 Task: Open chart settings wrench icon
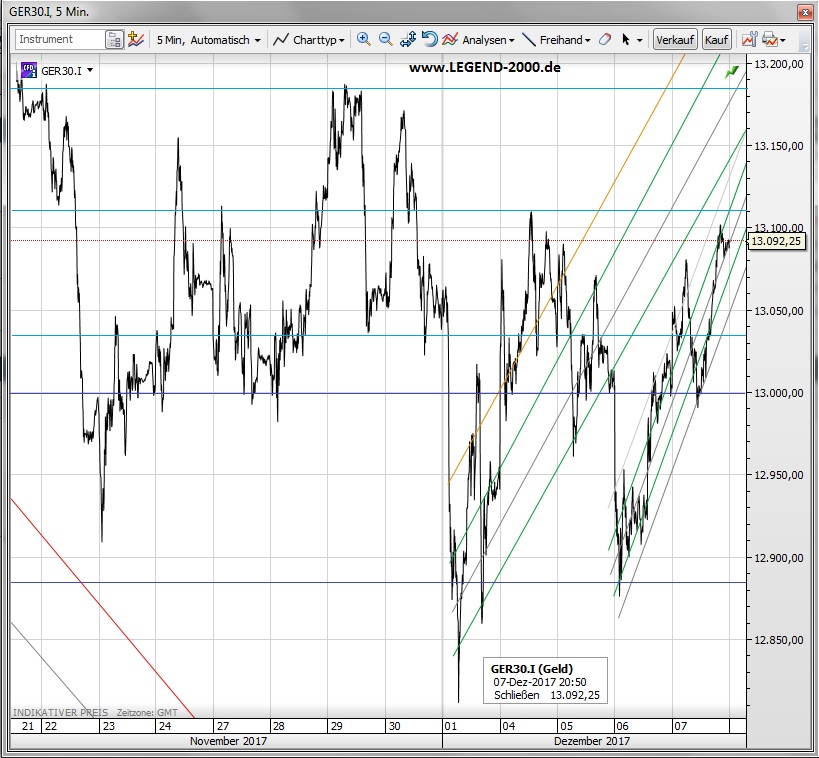(x=749, y=39)
